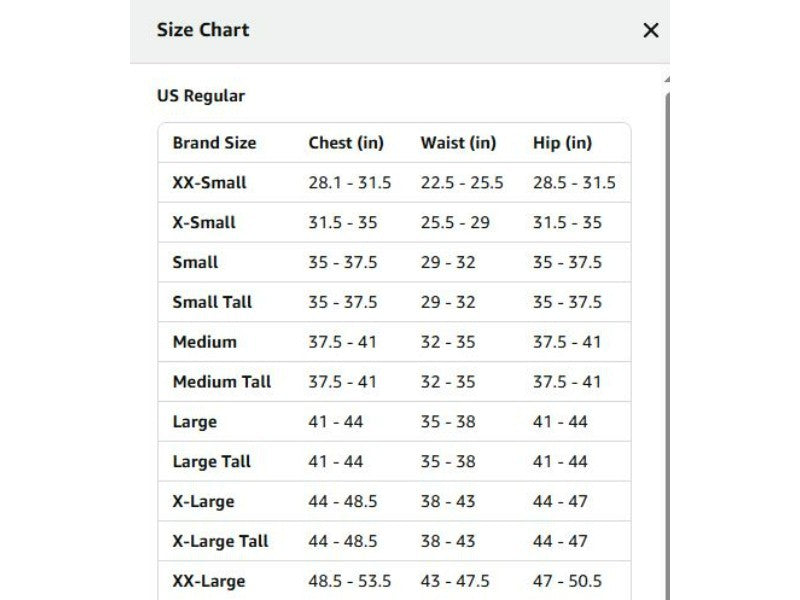800x600 pixels.
Task: Click the X-Large Tall row label
Action: tap(220, 541)
